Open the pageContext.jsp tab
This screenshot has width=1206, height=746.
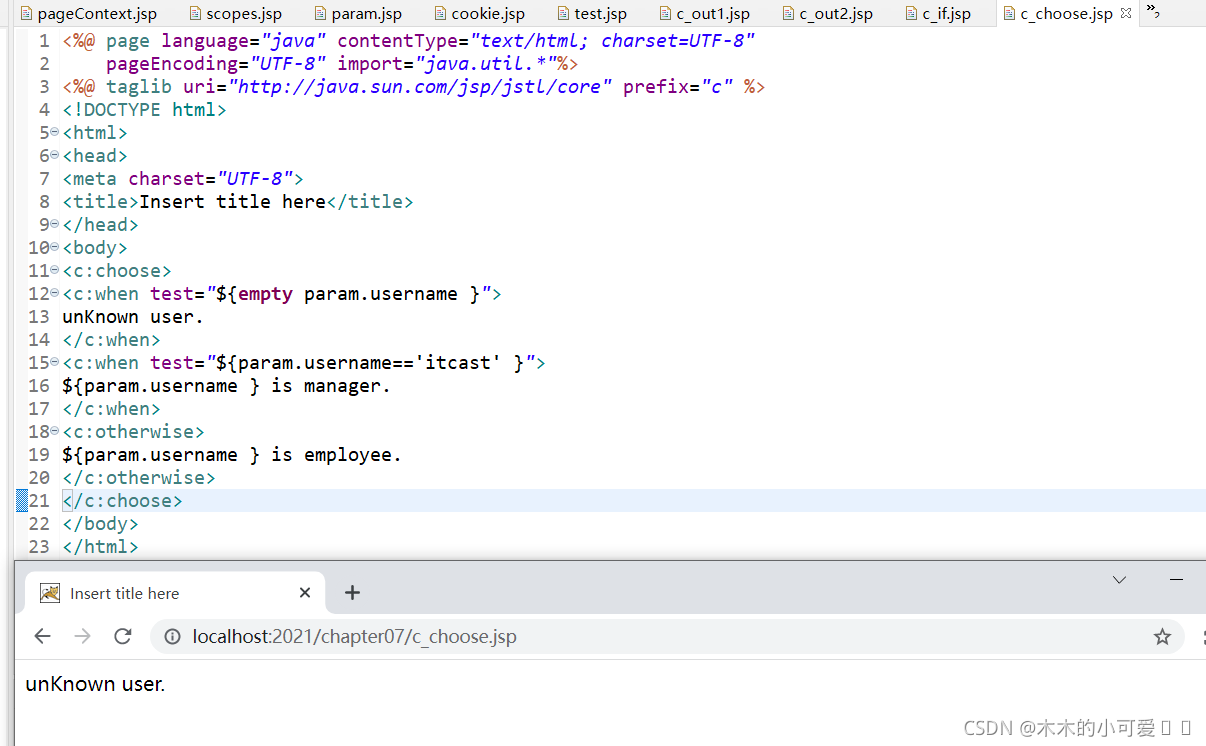pyautogui.click(x=88, y=13)
